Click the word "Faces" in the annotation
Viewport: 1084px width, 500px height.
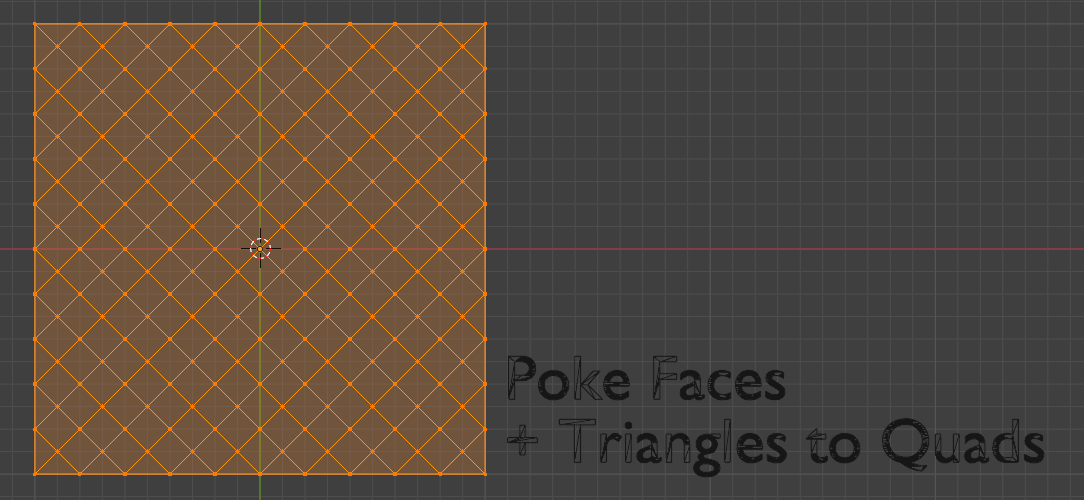click(718, 380)
